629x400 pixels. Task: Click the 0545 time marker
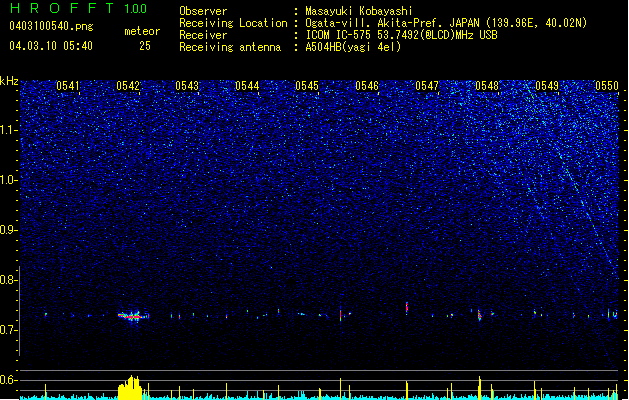[x=307, y=86]
